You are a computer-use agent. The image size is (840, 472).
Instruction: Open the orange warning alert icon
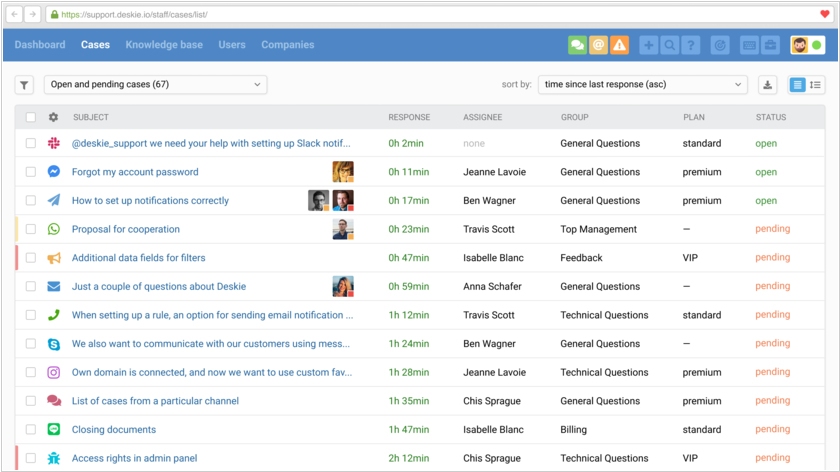pos(619,45)
